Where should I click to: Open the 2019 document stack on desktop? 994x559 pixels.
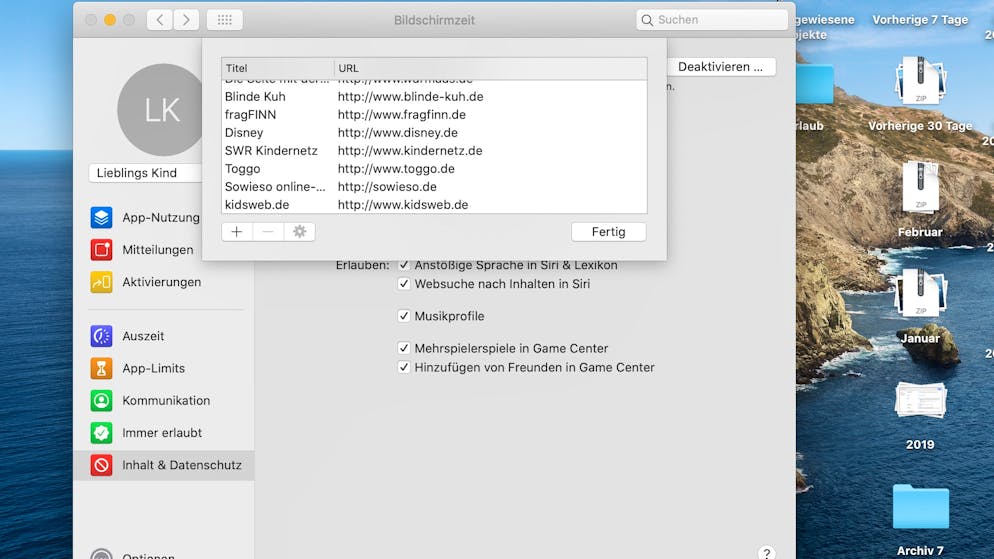coord(920,400)
